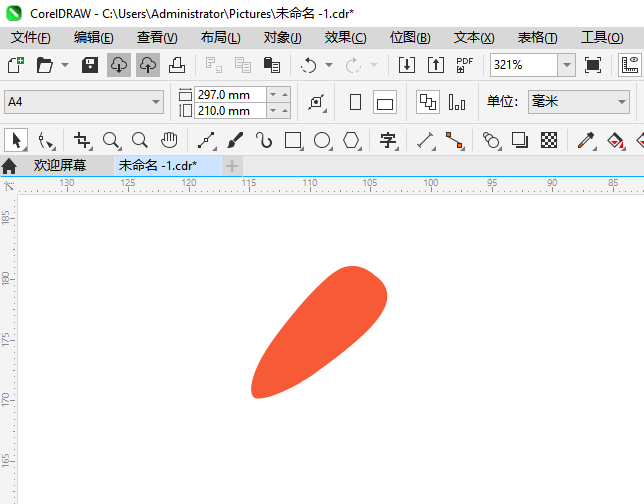Select the LiveSketch curve tool
The width and height of the screenshot is (644, 504).
point(264,140)
